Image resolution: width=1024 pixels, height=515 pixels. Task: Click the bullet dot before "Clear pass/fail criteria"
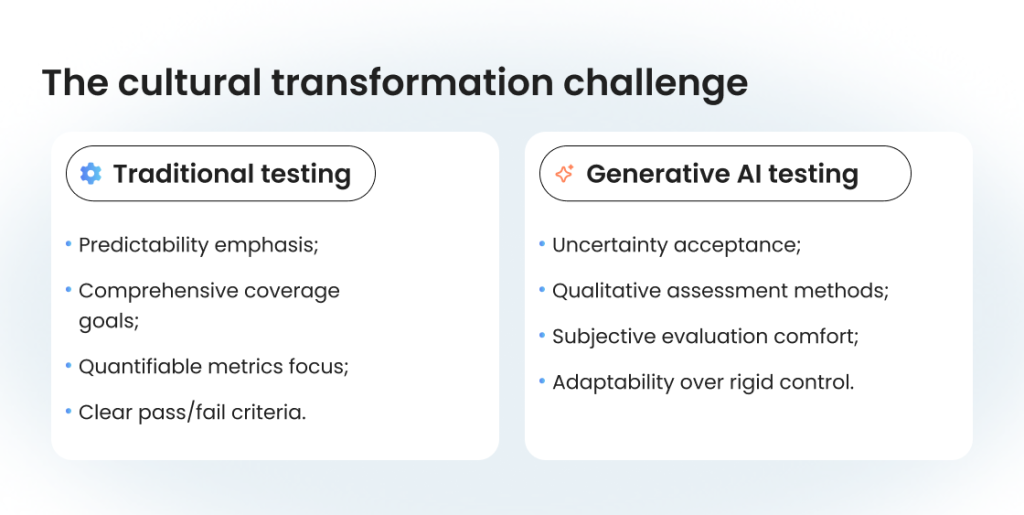[x=68, y=411]
